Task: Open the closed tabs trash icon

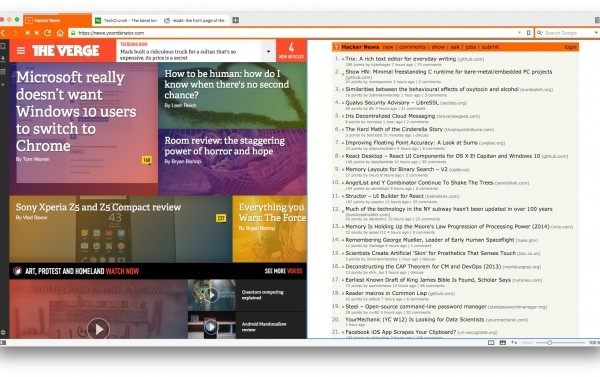Action: (x=597, y=20)
